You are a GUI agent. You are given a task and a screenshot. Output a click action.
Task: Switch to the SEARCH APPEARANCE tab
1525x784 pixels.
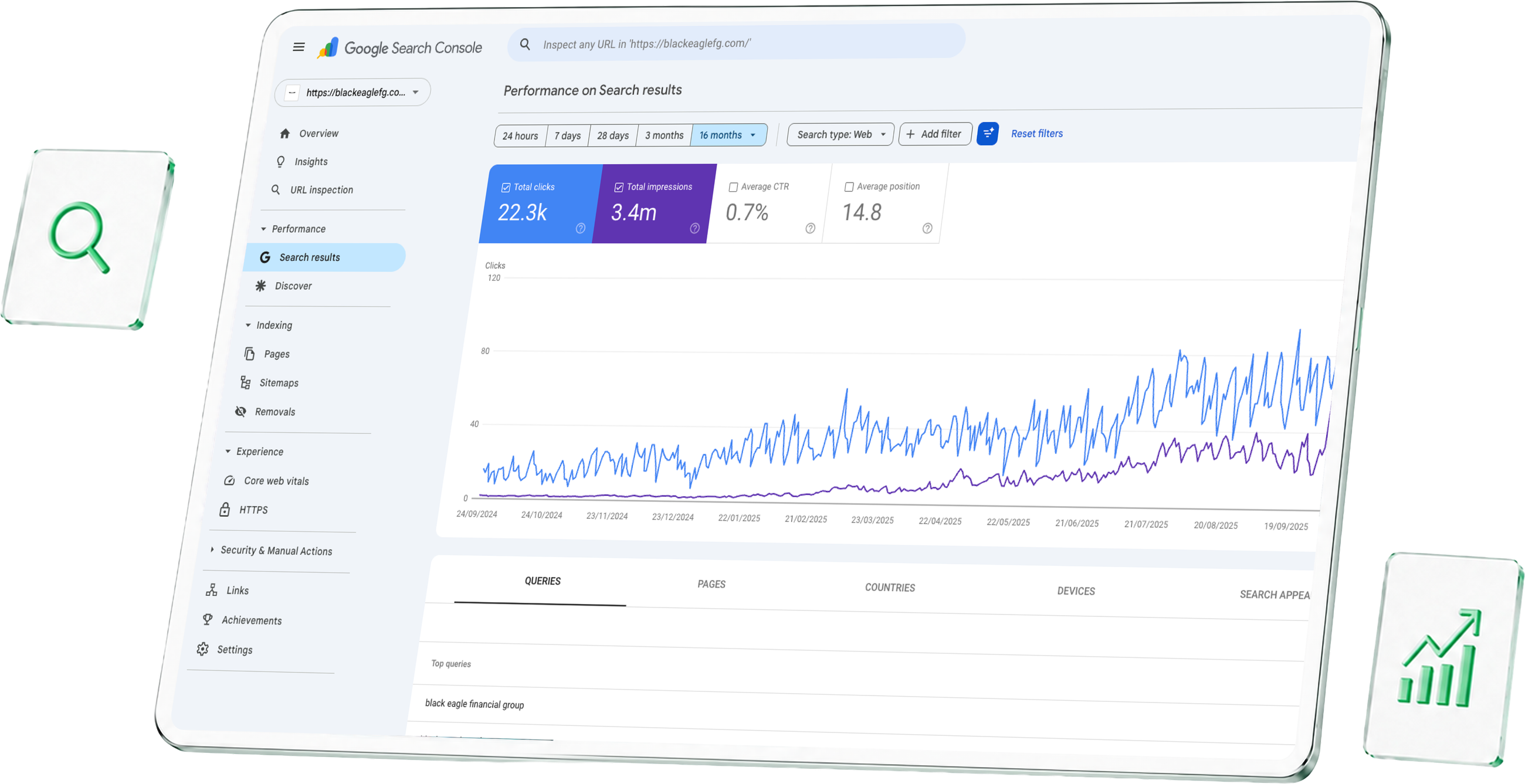1274,595
